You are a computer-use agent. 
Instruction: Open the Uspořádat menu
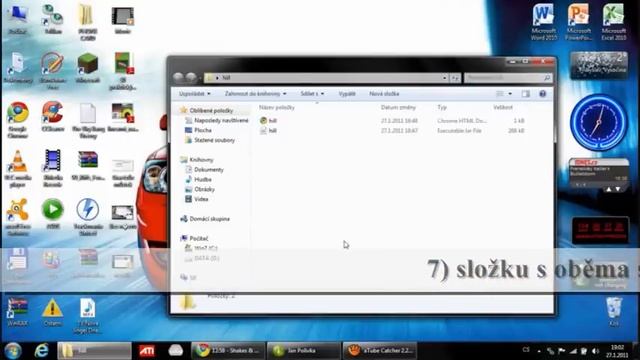coord(195,94)
